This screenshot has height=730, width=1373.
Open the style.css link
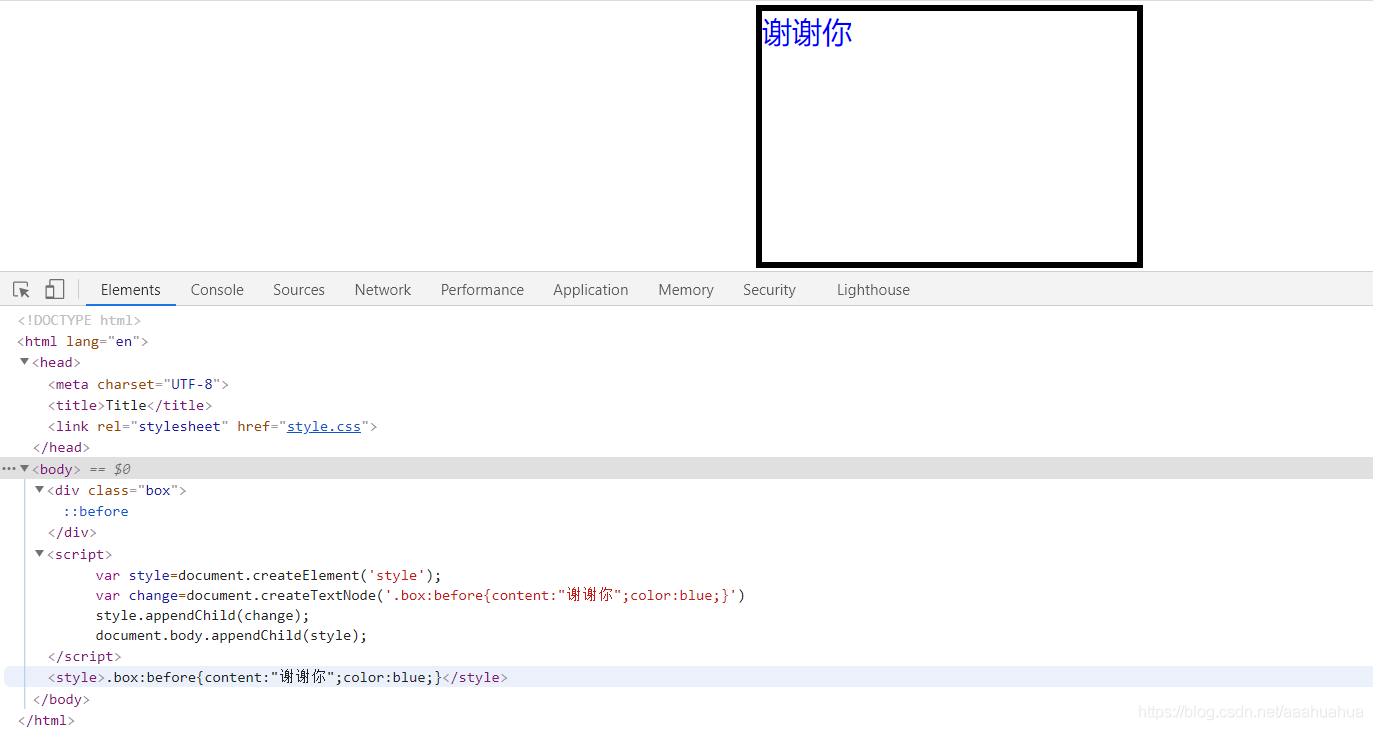[x=324, y=426]
